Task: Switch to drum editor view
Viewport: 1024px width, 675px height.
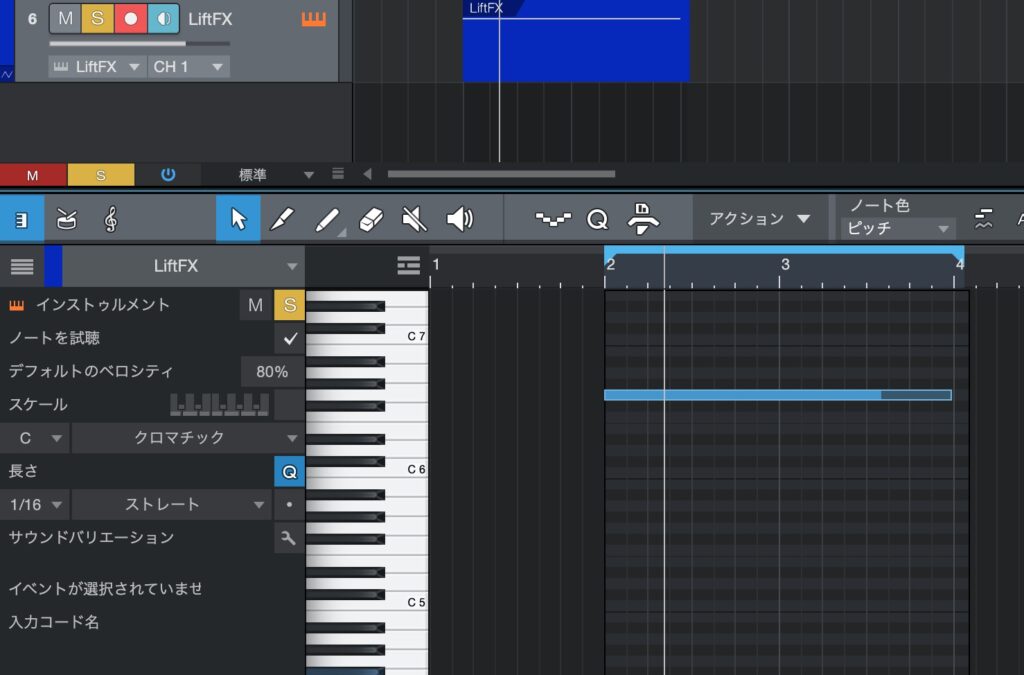Action: [66, 219]
